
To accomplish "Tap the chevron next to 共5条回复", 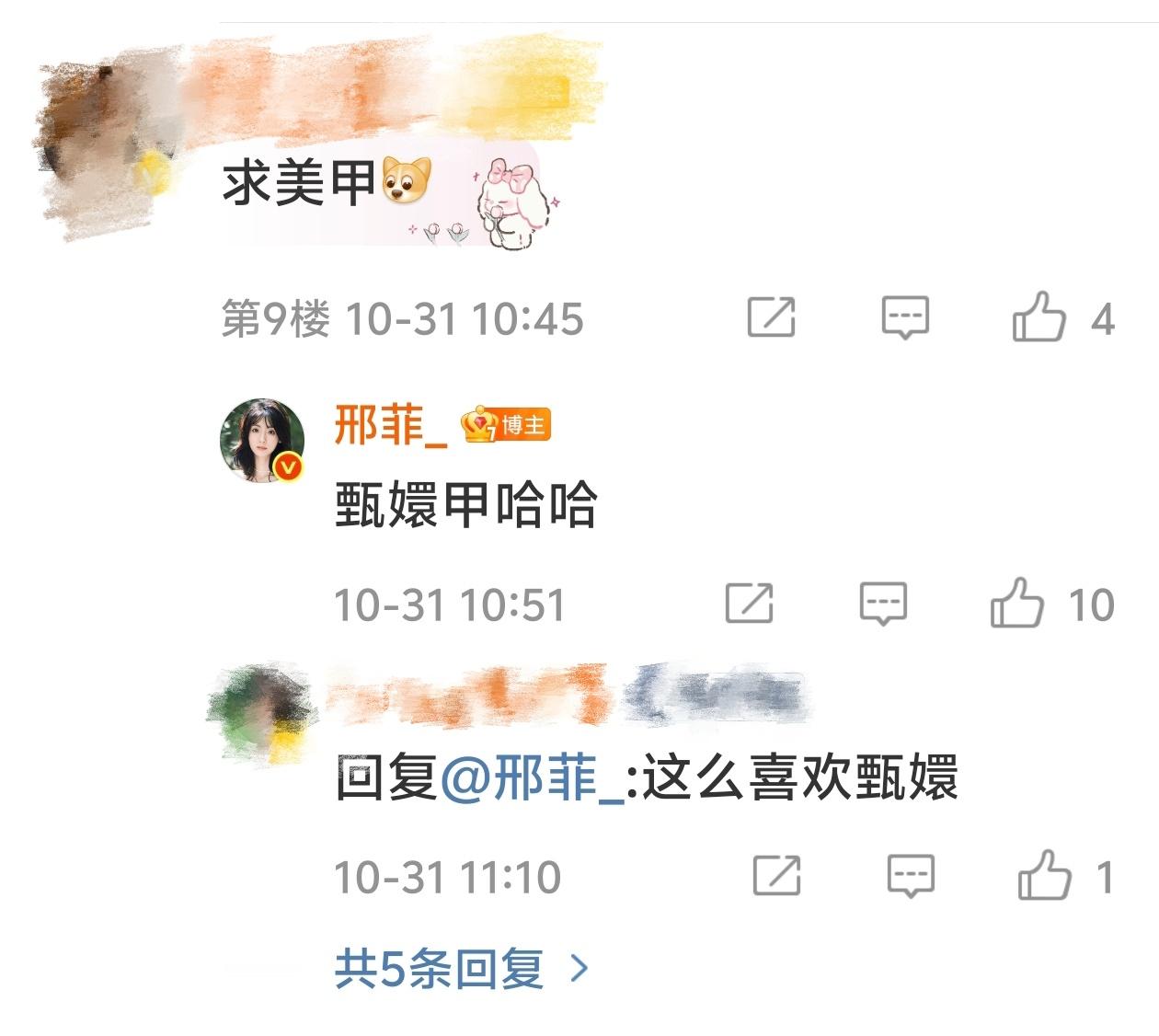I will click(579, 969).
